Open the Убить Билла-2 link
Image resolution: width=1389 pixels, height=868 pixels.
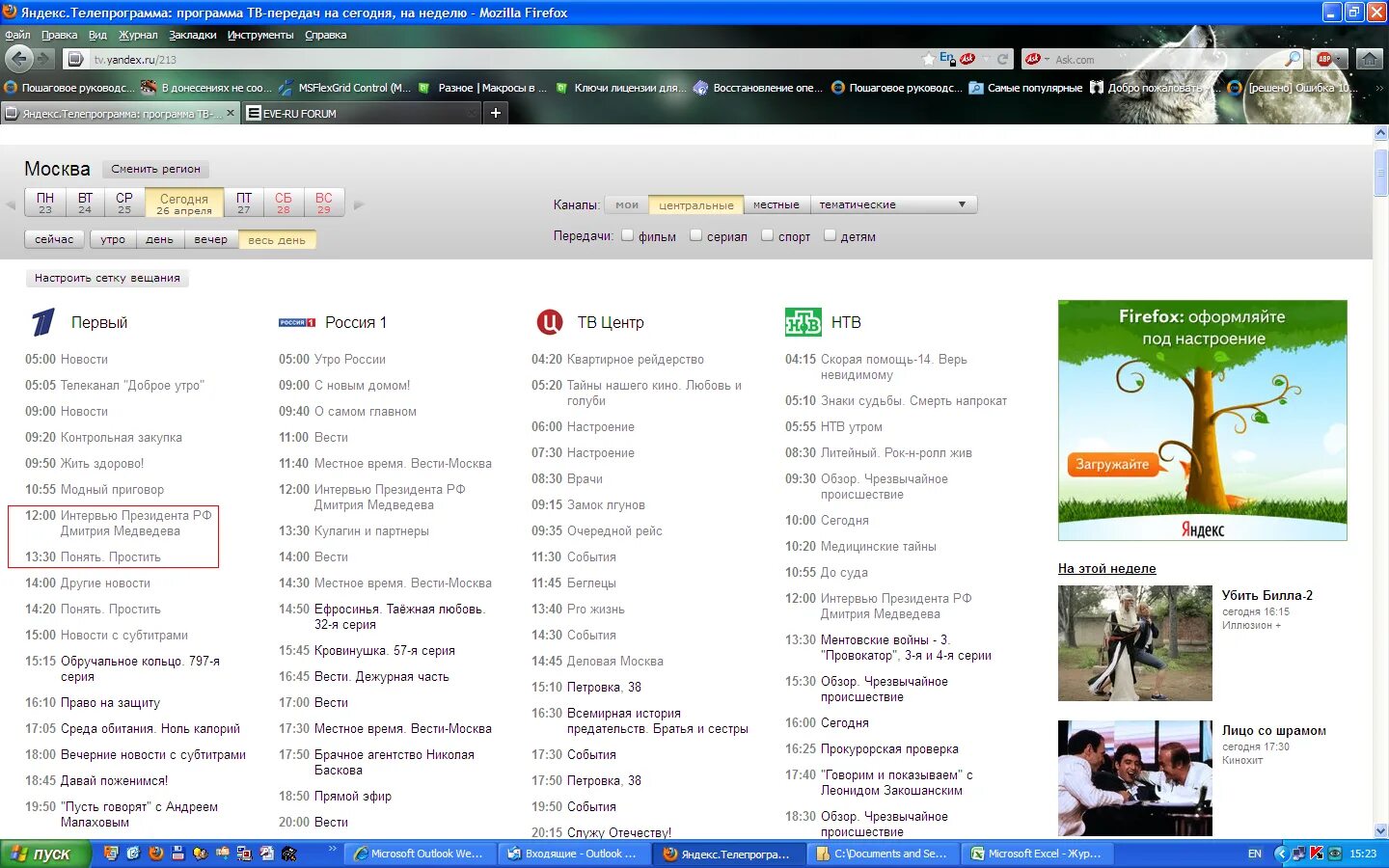coord(1266,595)
